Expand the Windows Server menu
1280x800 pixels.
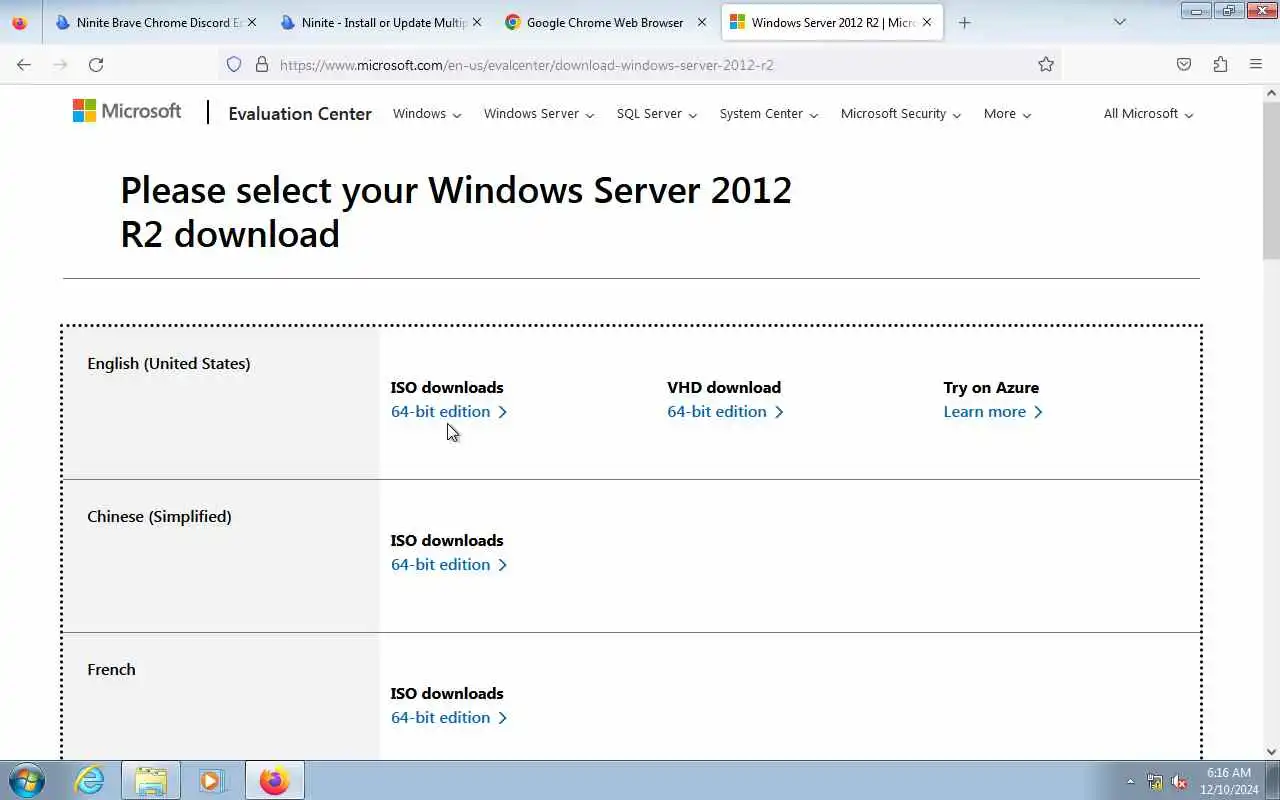pos(539,114)
